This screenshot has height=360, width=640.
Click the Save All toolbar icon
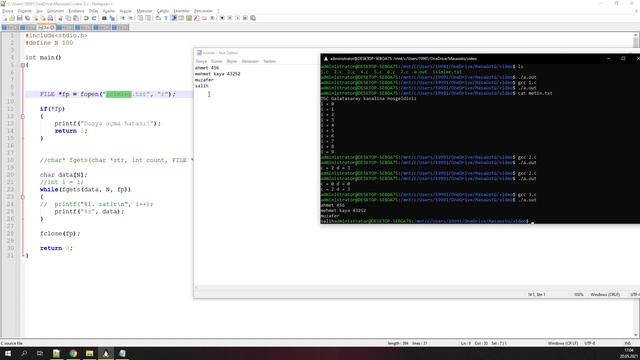point(27,18)
